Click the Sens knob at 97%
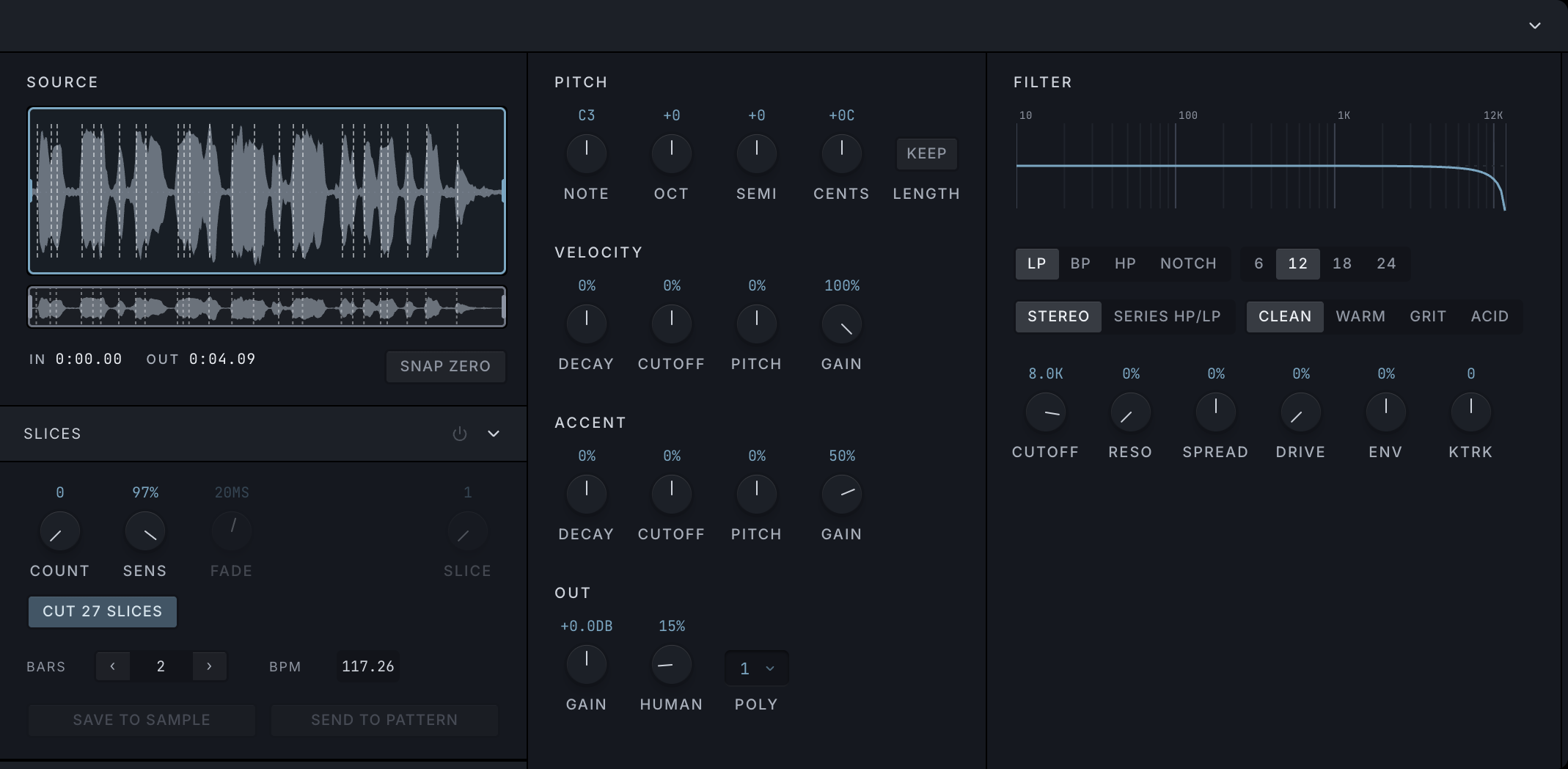Viewport: 1568px width, 769px height. [x=145, y=531]
